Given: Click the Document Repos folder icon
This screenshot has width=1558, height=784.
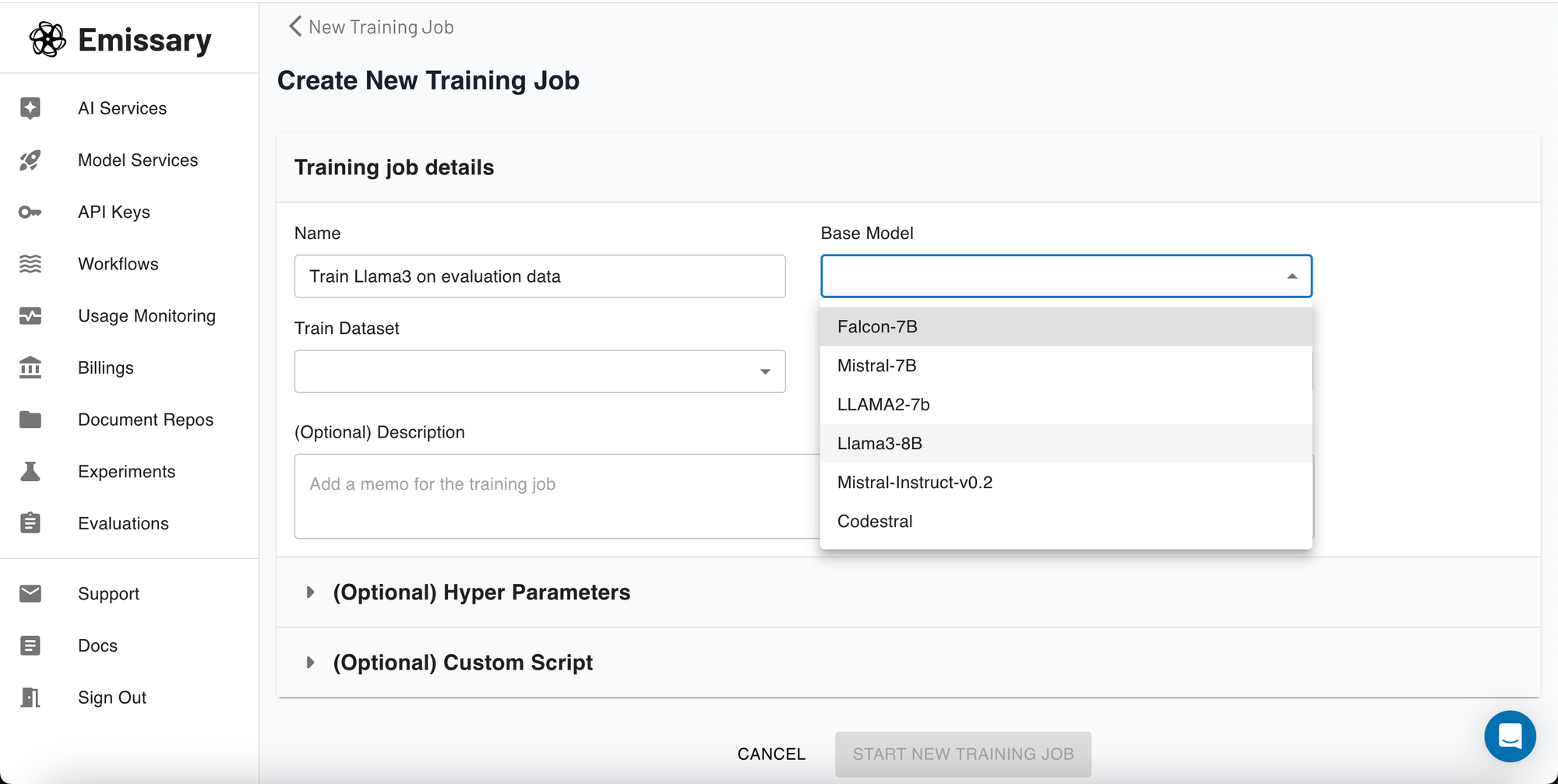Looking at the screenshot, I should [30, 420].
